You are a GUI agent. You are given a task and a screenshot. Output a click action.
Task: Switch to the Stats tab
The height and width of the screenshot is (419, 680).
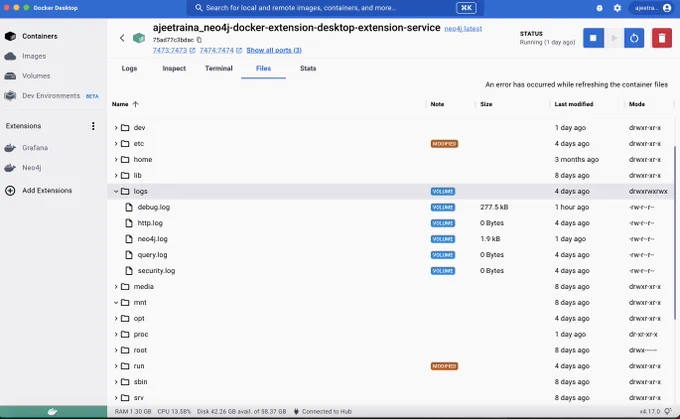308,69
